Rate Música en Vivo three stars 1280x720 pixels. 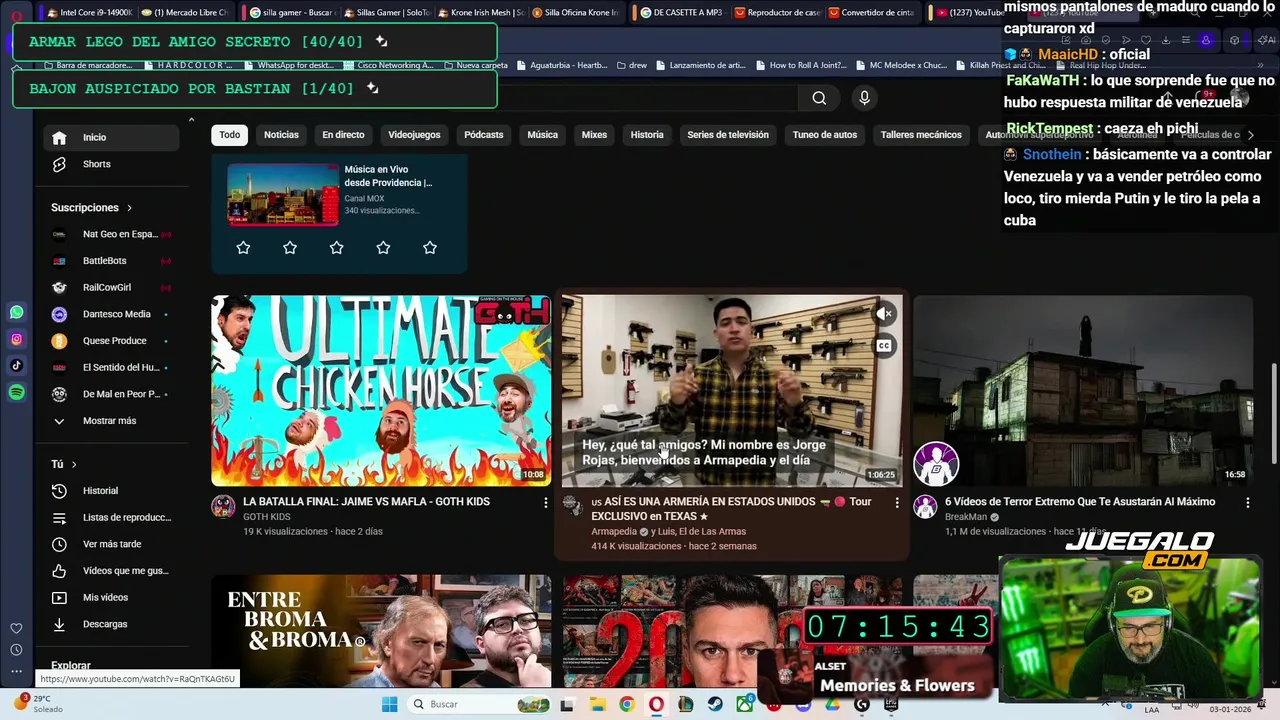pyautogui.click(x=336, y=247)
